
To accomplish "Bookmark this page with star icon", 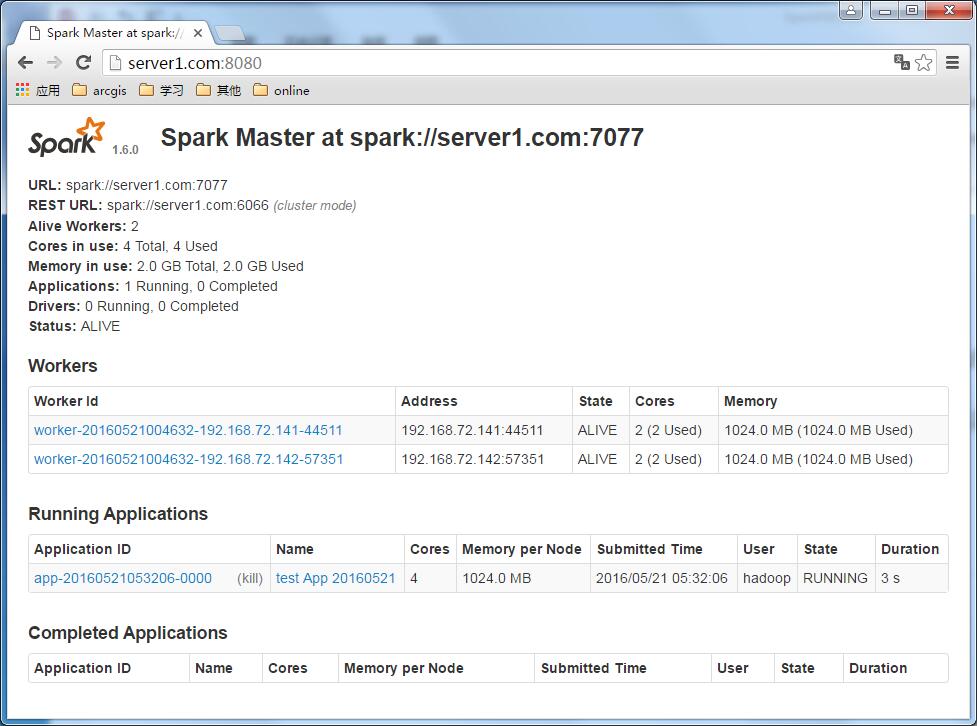I will 923,62.
